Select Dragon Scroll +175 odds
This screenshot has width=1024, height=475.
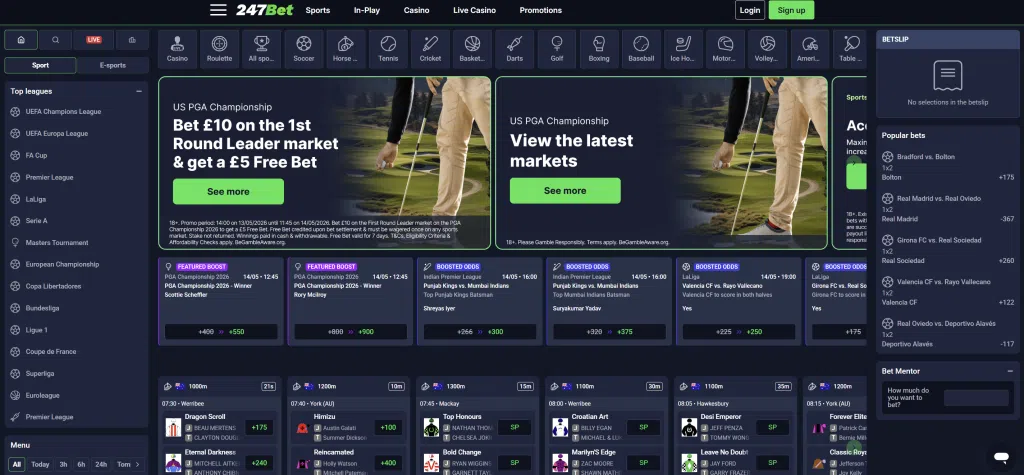coord(259,428)
